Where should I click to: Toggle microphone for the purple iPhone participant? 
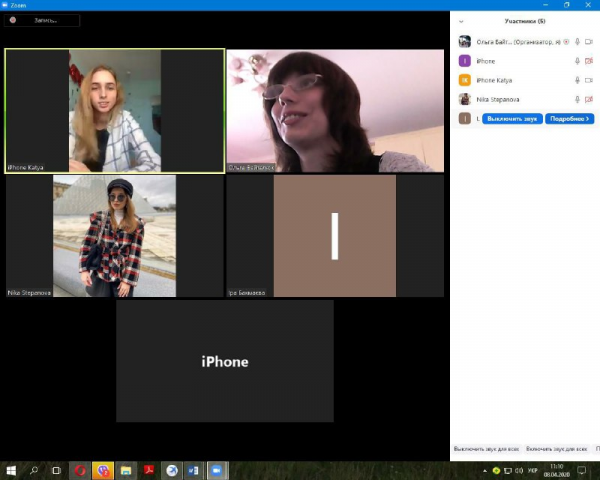[577, 61]
